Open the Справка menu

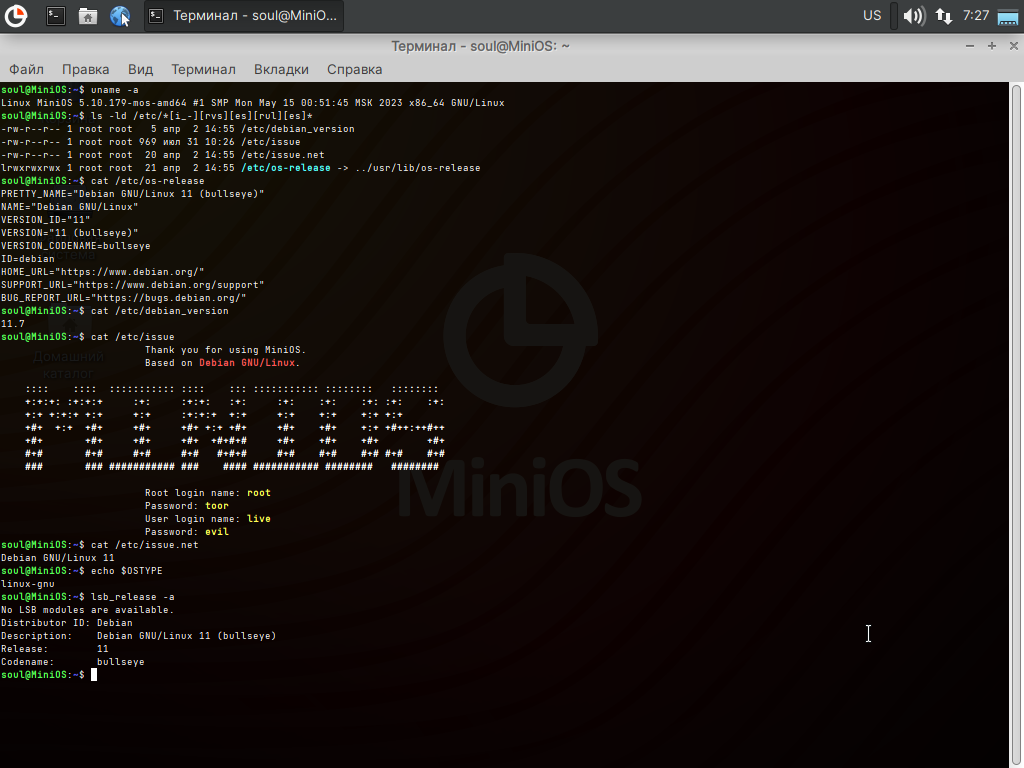(x=355, y=69)
